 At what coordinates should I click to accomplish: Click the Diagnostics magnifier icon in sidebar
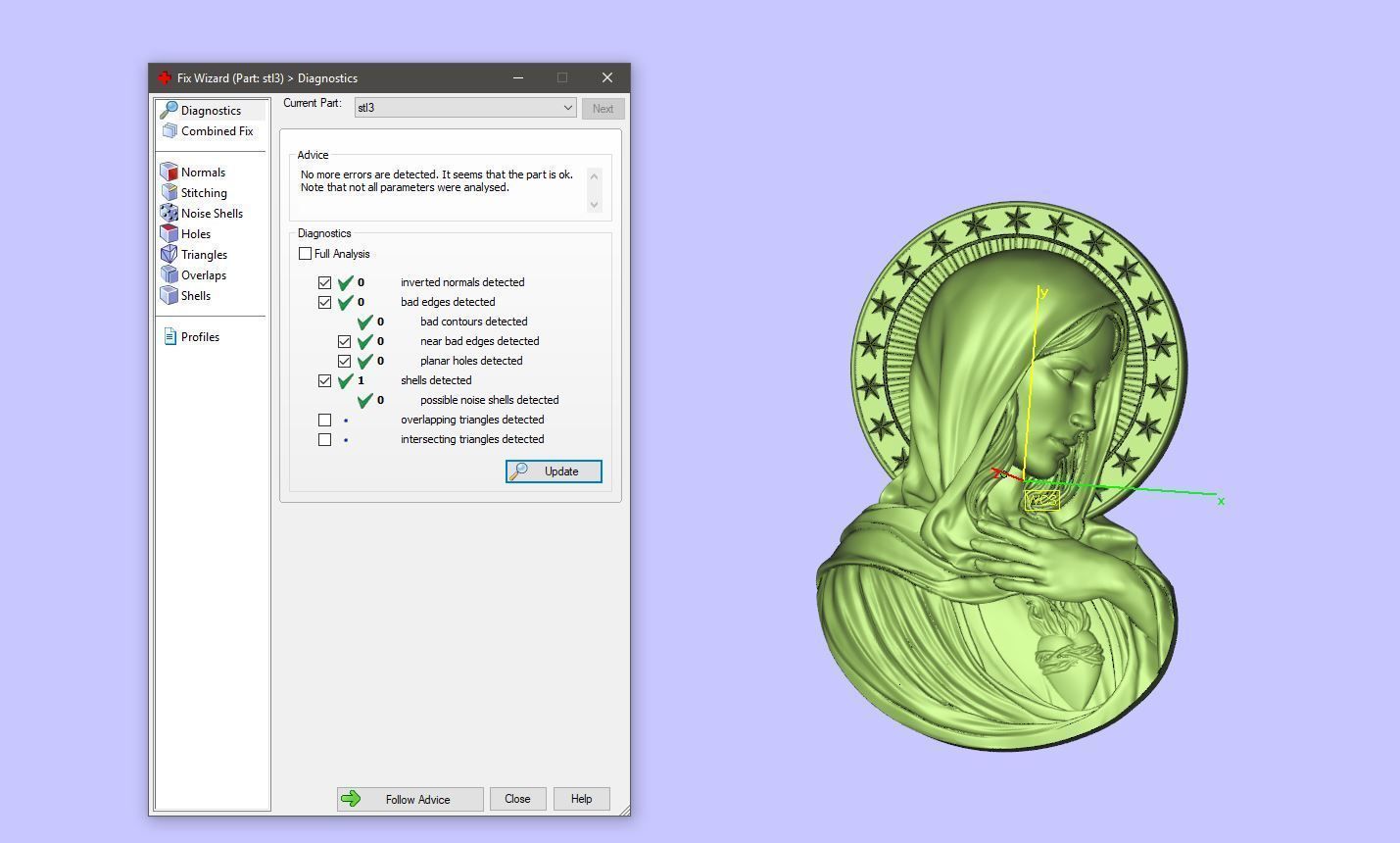[169, 110]
